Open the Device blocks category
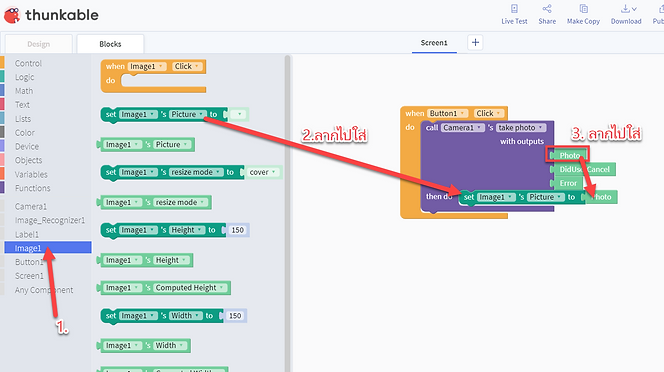664x372 pixels. (27, 146)
